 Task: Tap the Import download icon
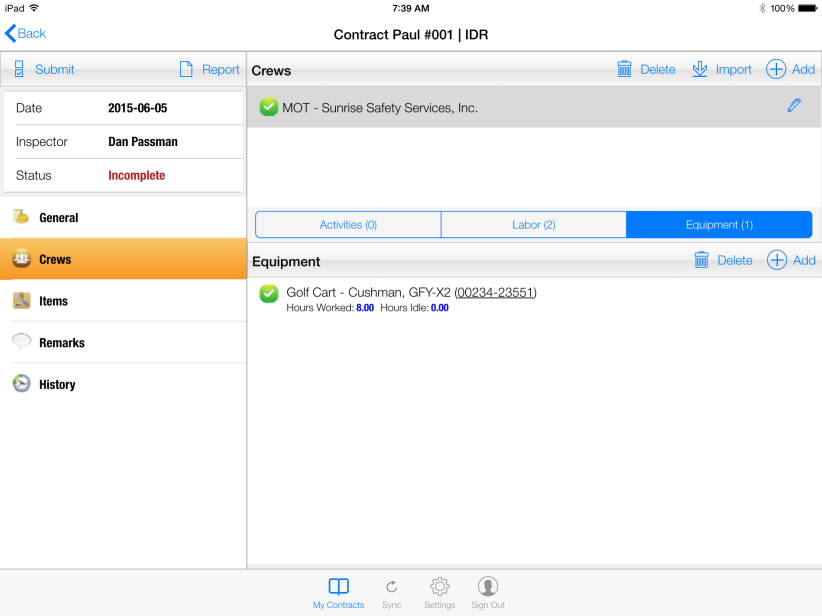[700, 69]
